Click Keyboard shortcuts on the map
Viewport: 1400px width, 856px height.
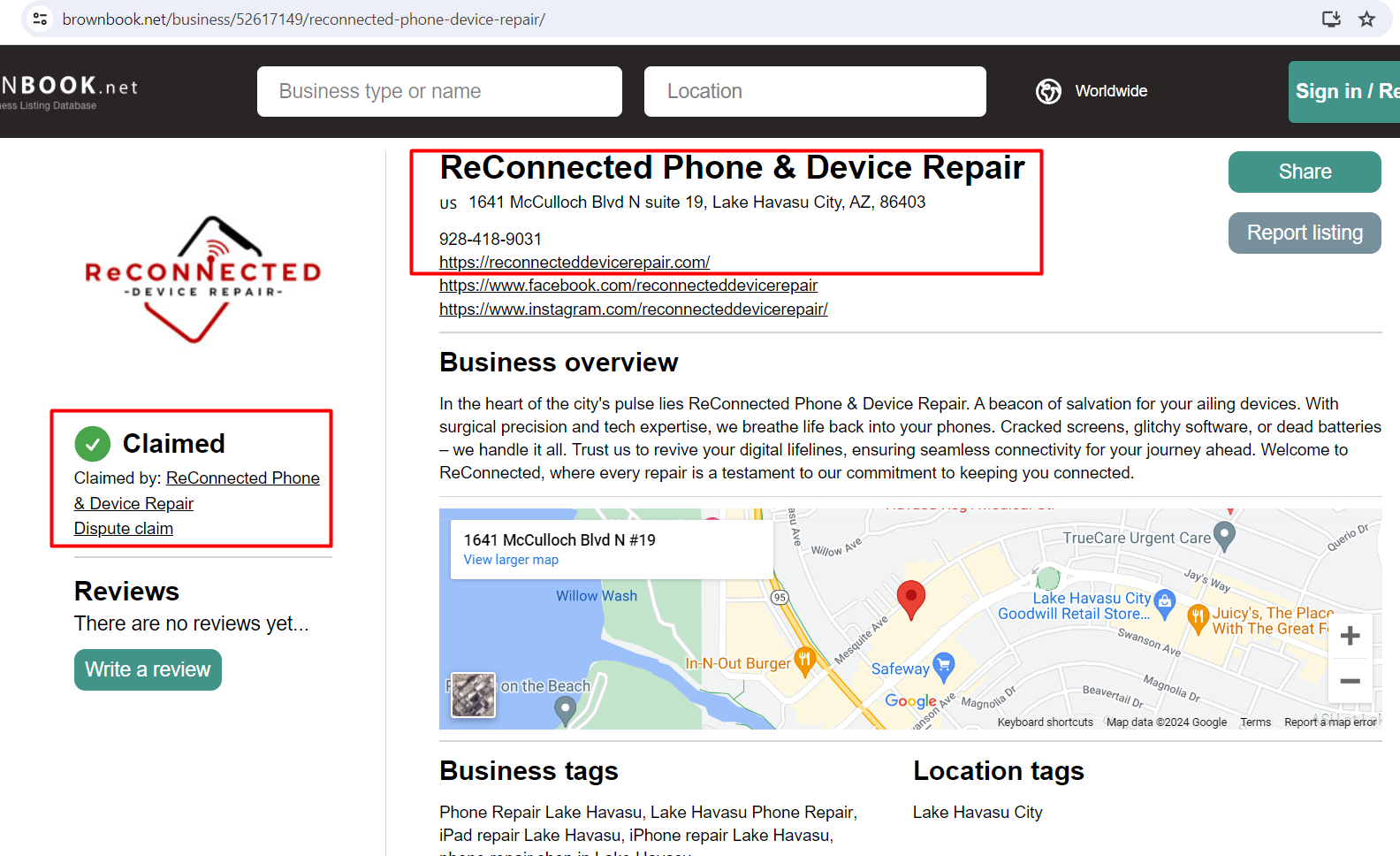click(1046, 722)
